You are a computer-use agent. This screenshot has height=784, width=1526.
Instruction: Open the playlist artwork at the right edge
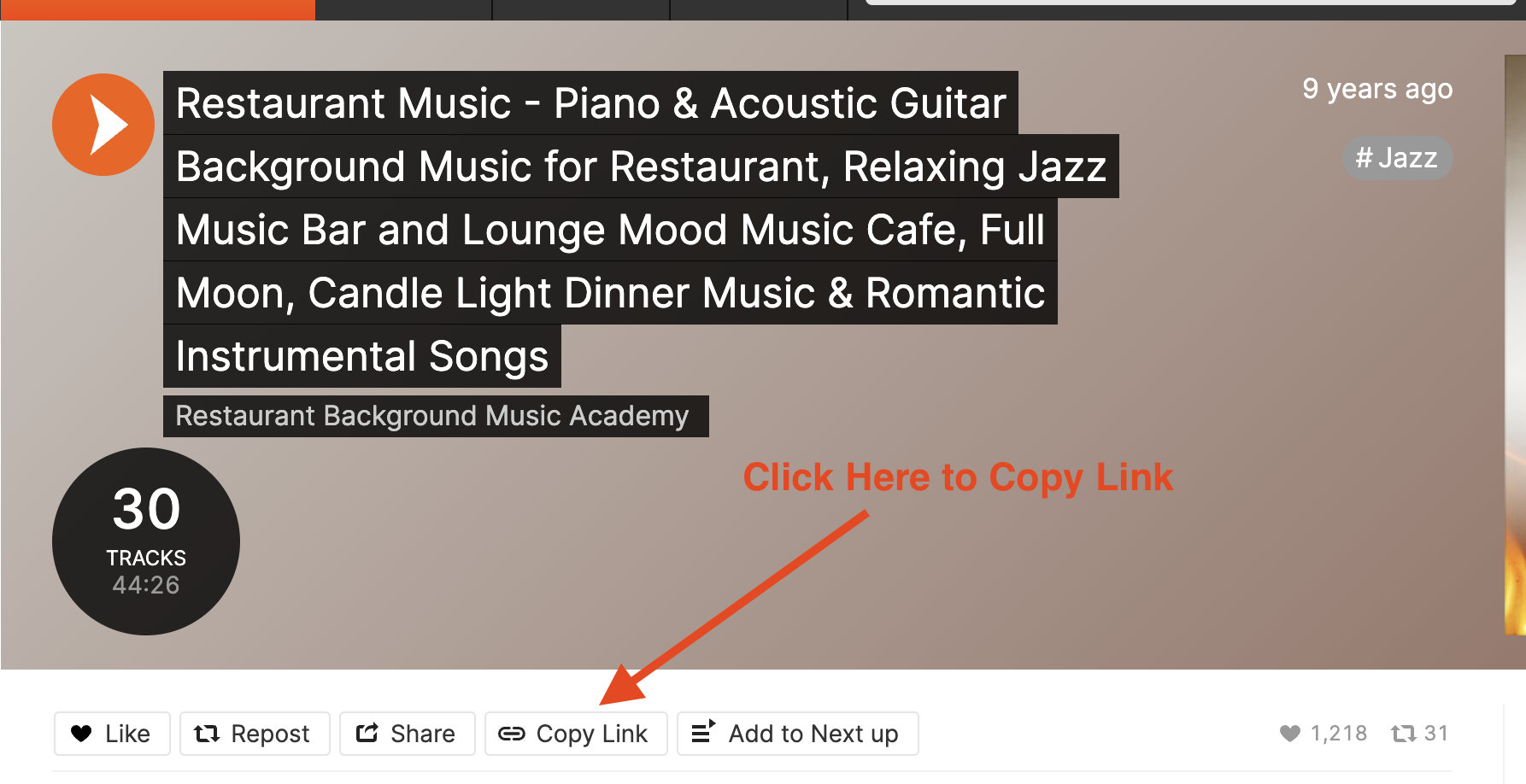pos(1515,345)
